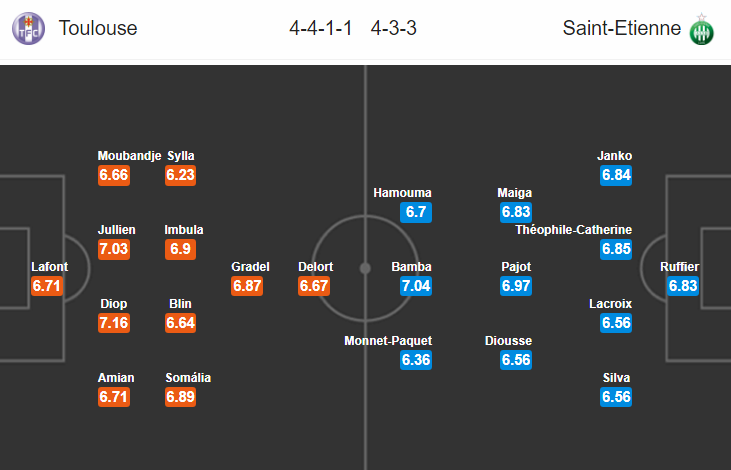Click the Saint-Etienne green club crest

pyautogui.click(x=702, y=30)
